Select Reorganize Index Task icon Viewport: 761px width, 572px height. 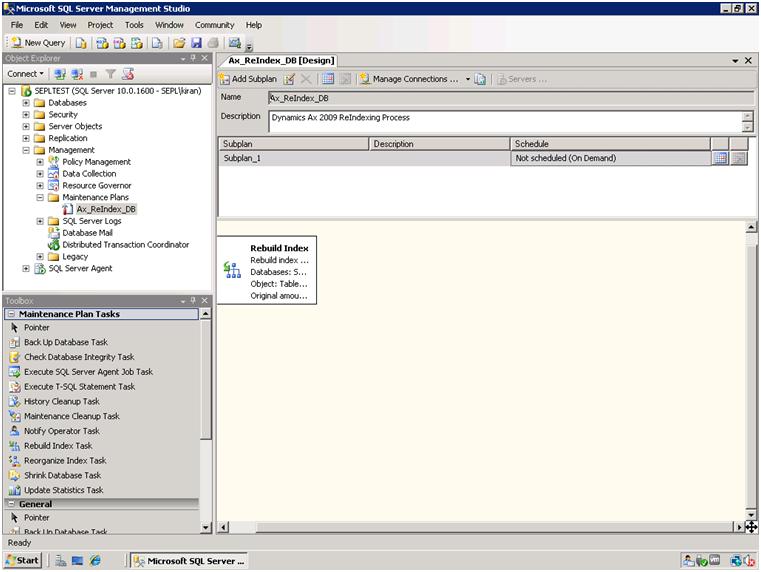pos(15,461)
